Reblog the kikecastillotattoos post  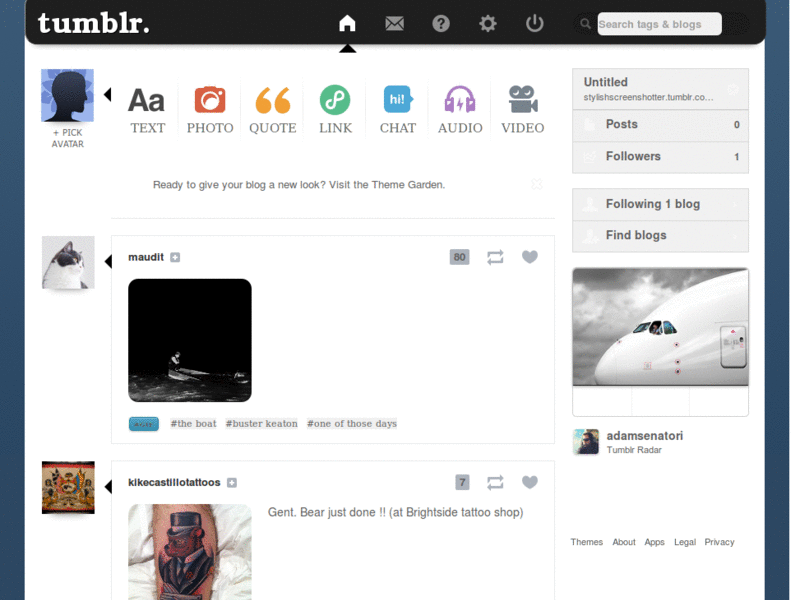[x=495, y=483]
